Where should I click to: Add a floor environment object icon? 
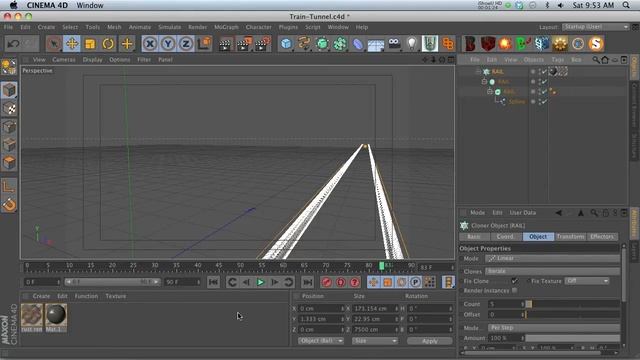pos(376,44)
